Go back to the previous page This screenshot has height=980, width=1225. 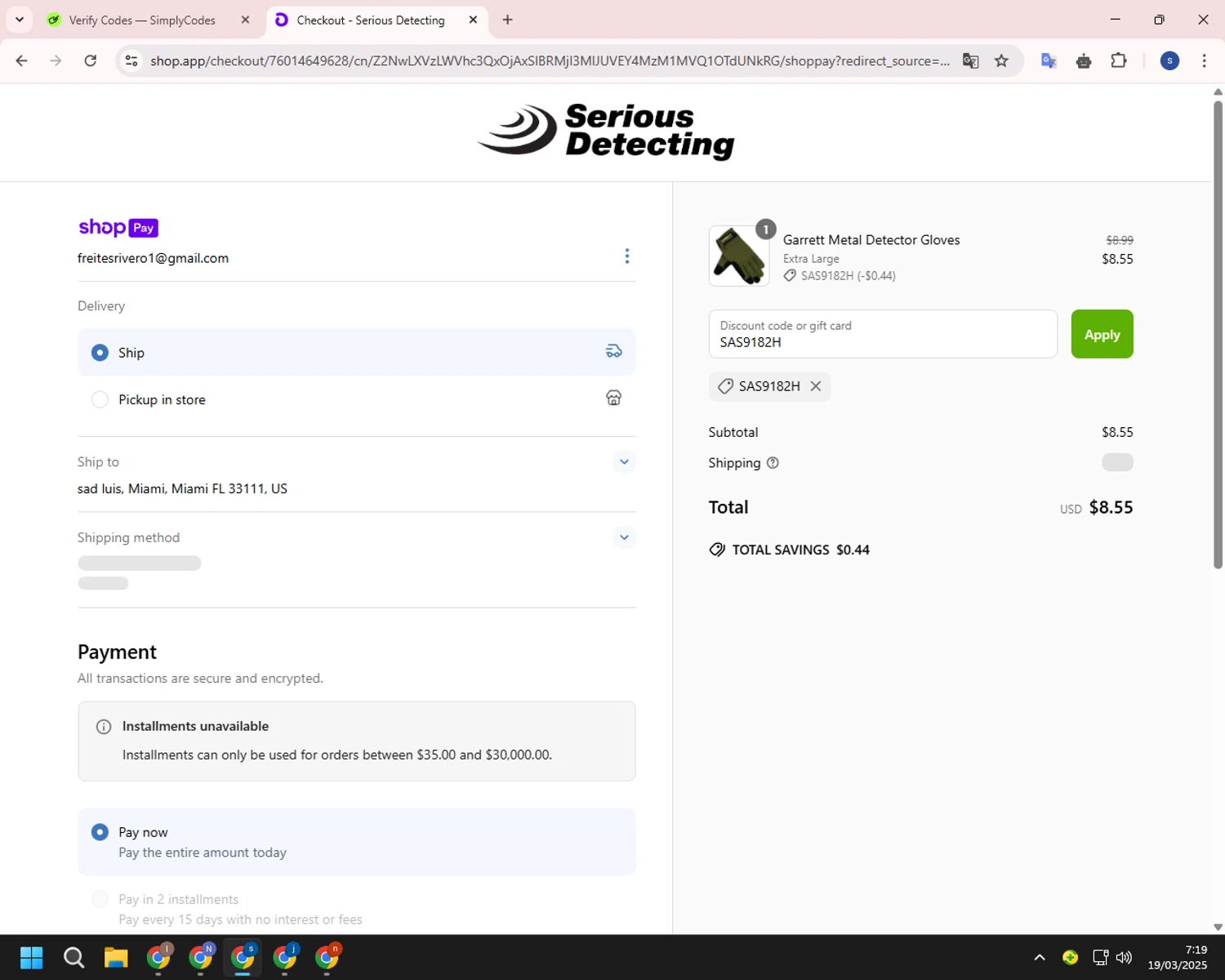coord(22,60)
